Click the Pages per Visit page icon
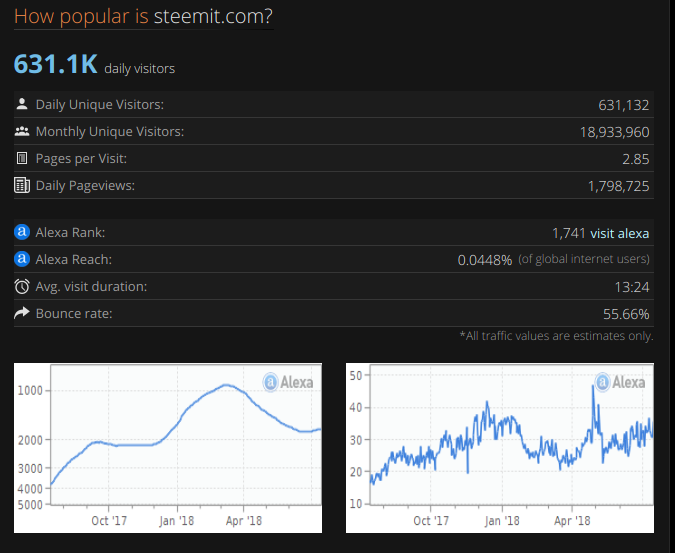 [22, 158]
